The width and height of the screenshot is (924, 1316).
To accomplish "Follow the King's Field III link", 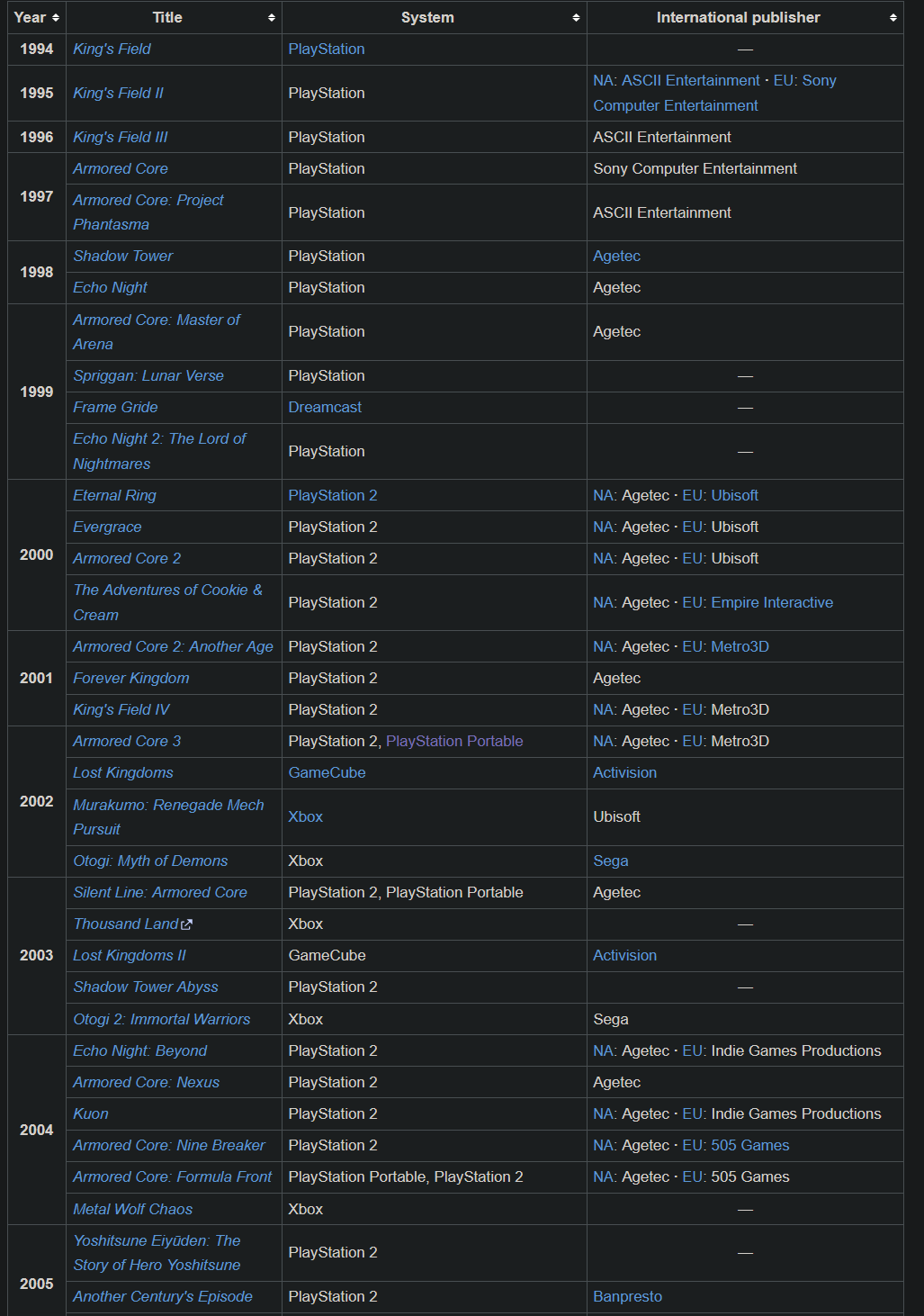I will point(121,137).
